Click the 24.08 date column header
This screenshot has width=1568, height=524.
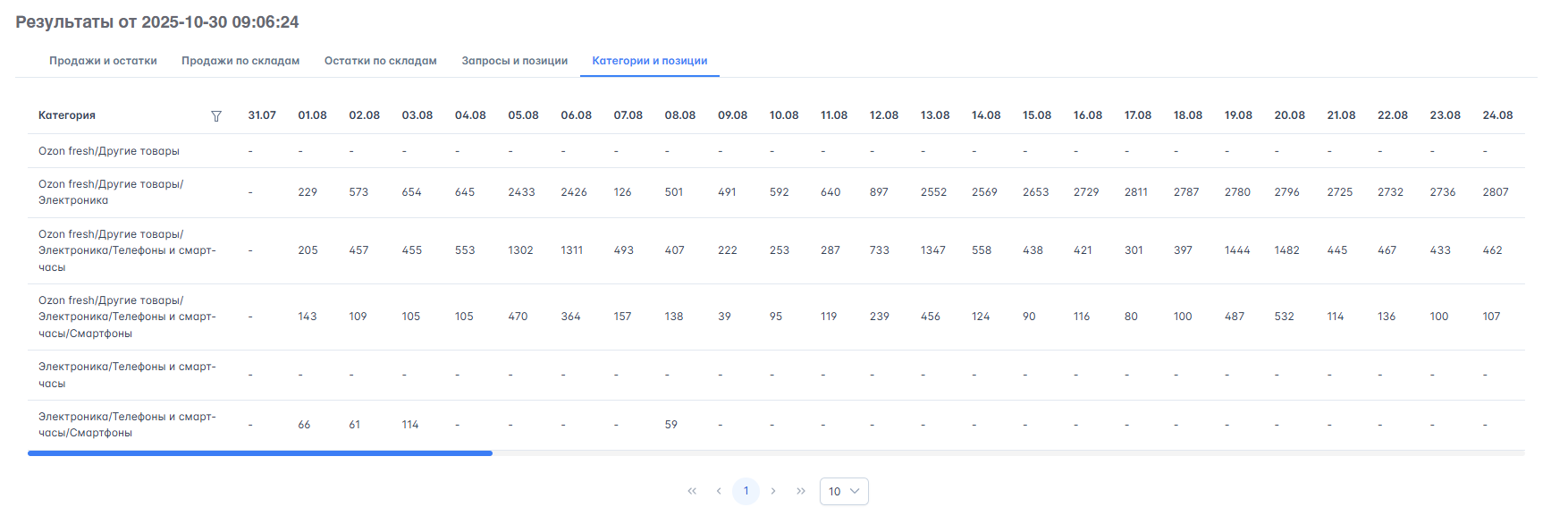pyautogui.click(x=1497, y=115)
